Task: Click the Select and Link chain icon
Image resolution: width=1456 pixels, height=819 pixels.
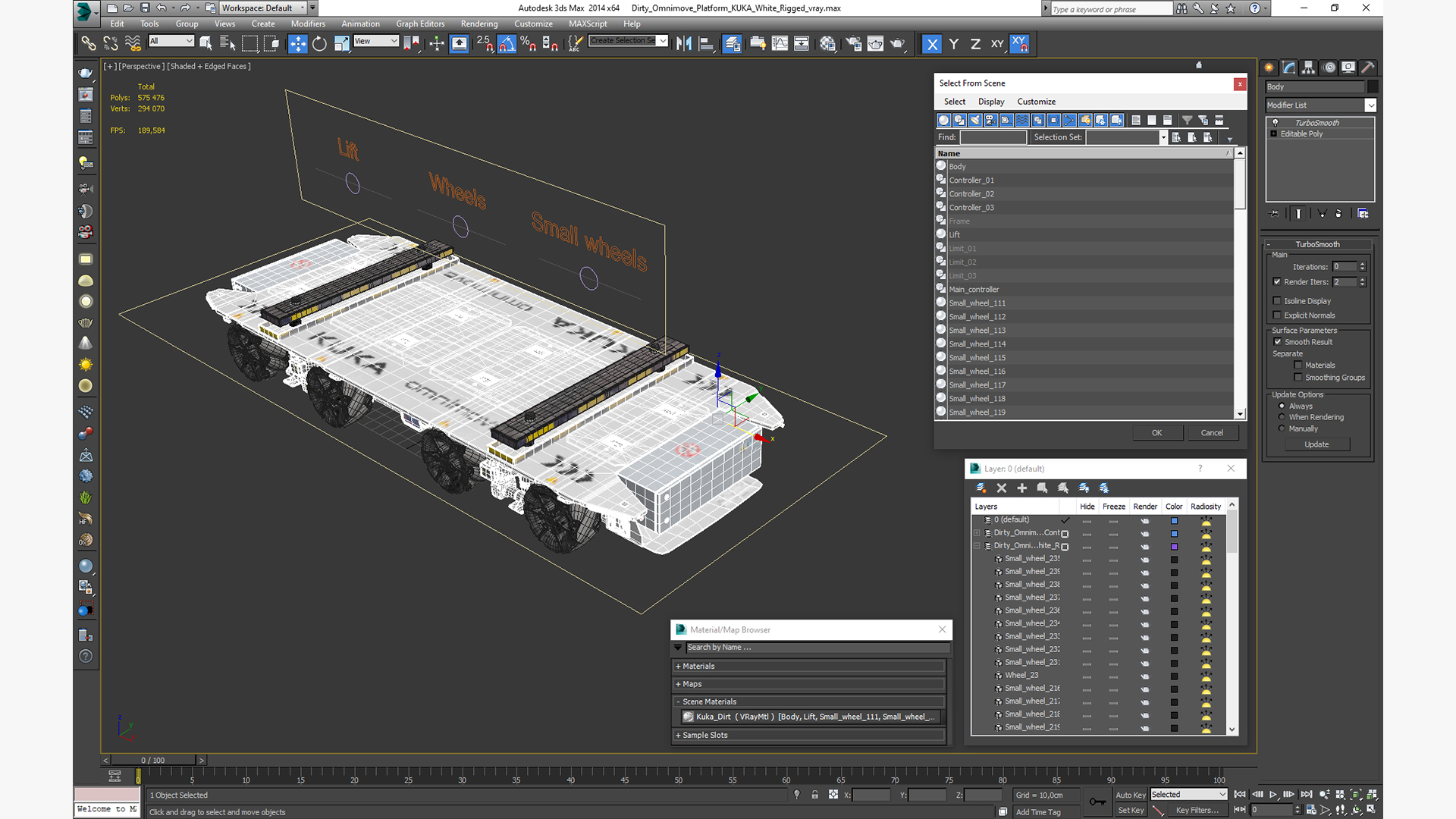Action: click(x=89, y=44)
